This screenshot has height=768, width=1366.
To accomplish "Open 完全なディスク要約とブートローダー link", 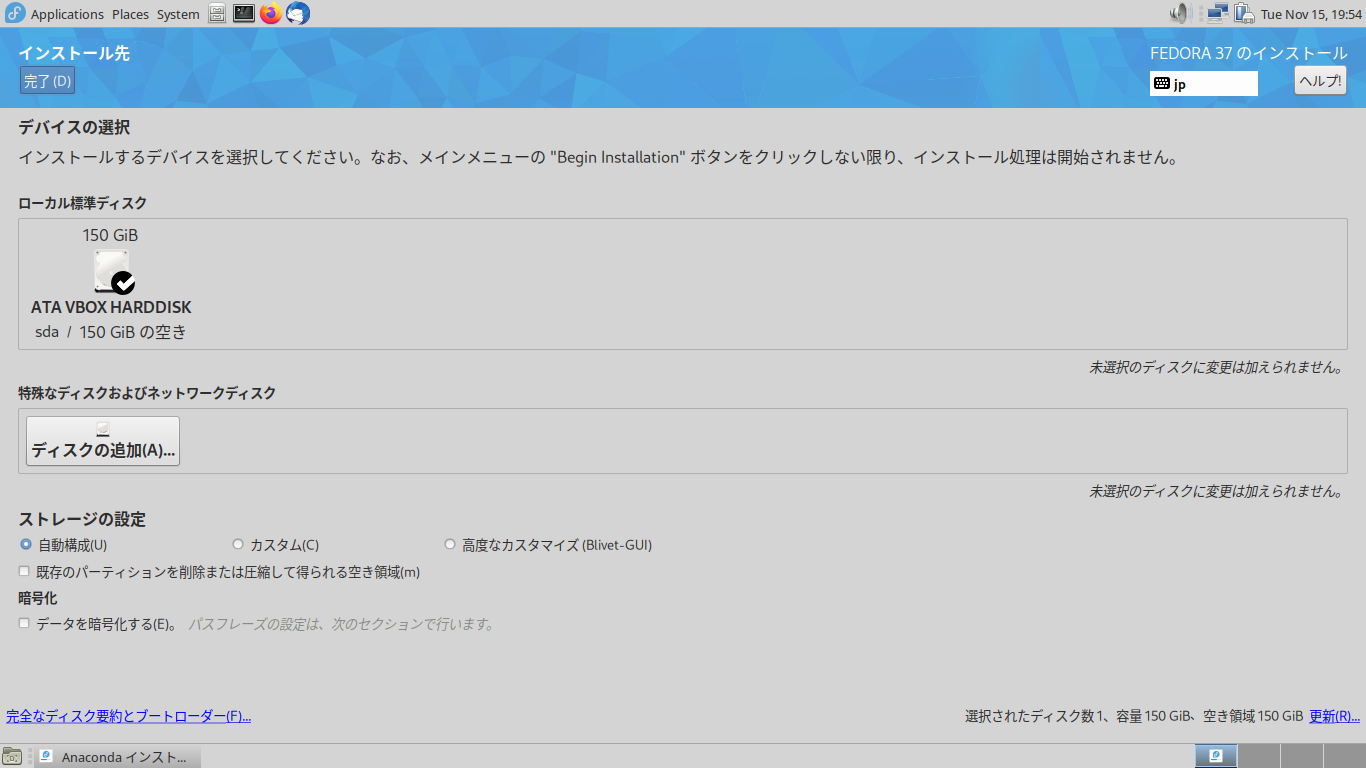I will [128, 716].
